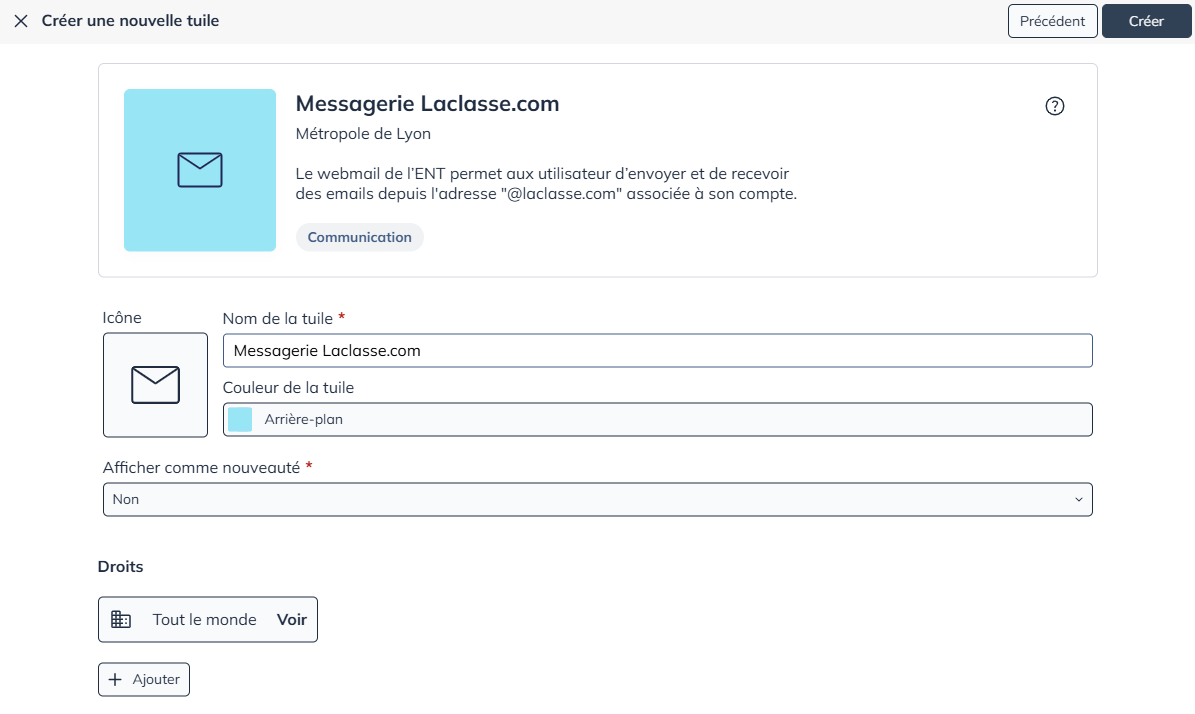
Task: Focus the Nom de la tuile field
Action: (658, 351)
